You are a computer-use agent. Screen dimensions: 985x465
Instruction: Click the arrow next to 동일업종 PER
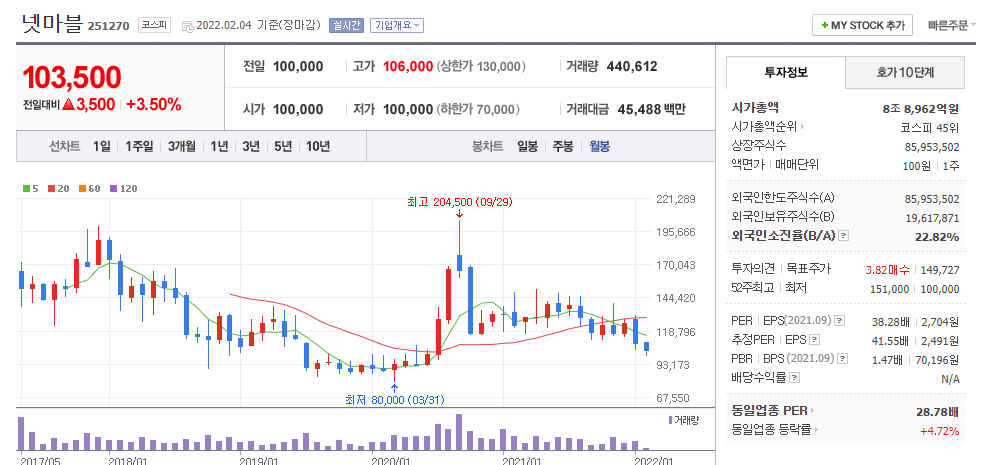(x=812, y=411)
